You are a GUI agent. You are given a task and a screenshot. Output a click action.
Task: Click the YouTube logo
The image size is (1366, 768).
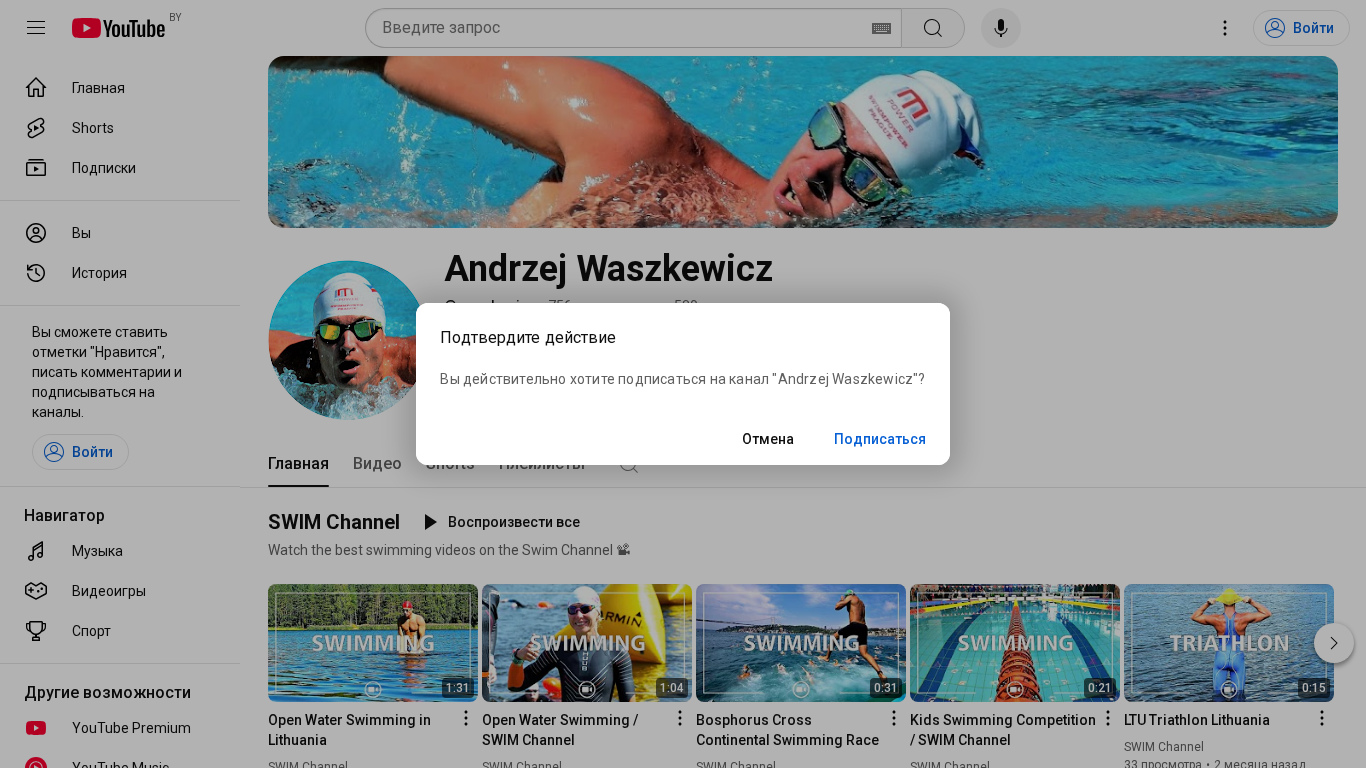coord(119,28)
